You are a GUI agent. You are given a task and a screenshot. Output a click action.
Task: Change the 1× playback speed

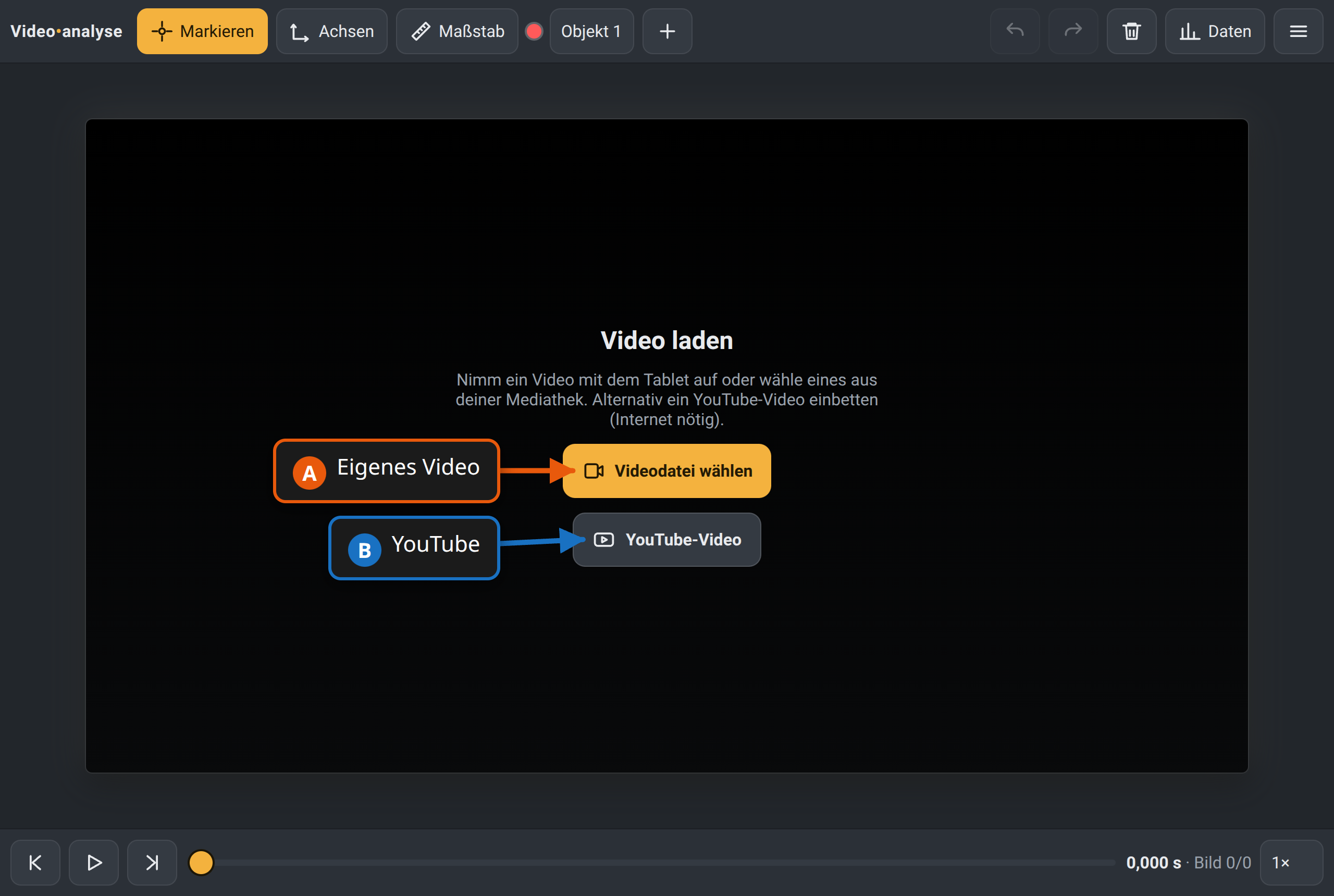tap(1292, 862)
